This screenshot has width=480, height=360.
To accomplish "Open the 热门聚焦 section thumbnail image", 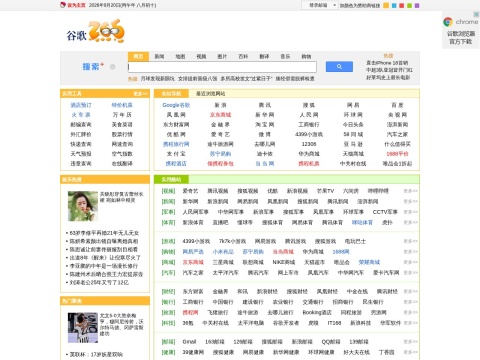I will click(x=83, y=328).
